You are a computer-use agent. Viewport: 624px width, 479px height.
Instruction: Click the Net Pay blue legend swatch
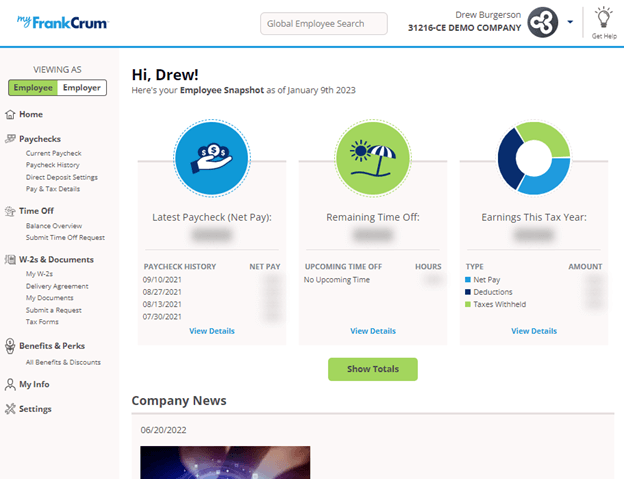[468, 280]
